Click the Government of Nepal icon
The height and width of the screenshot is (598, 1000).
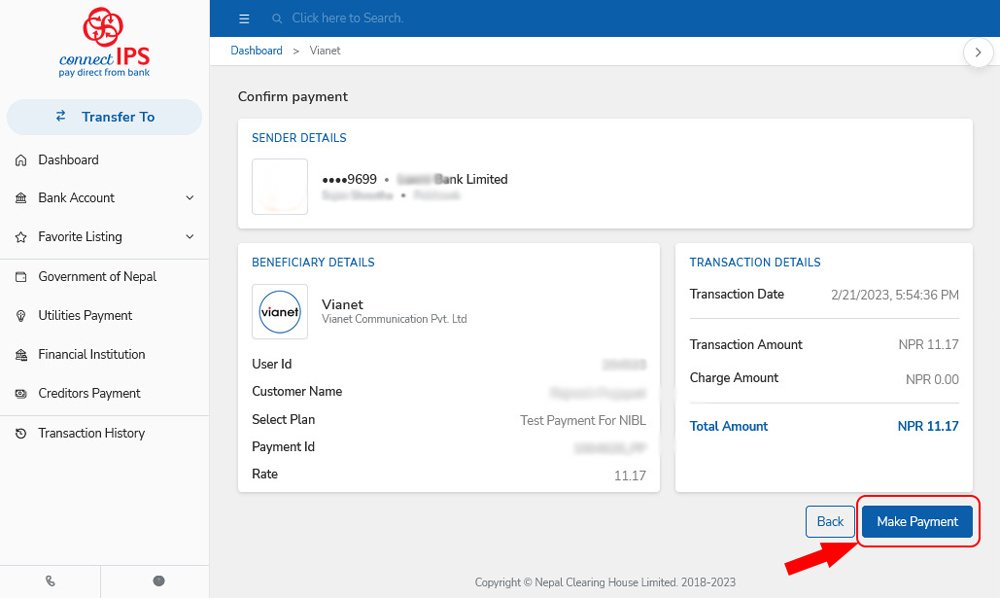coord(21,277)
